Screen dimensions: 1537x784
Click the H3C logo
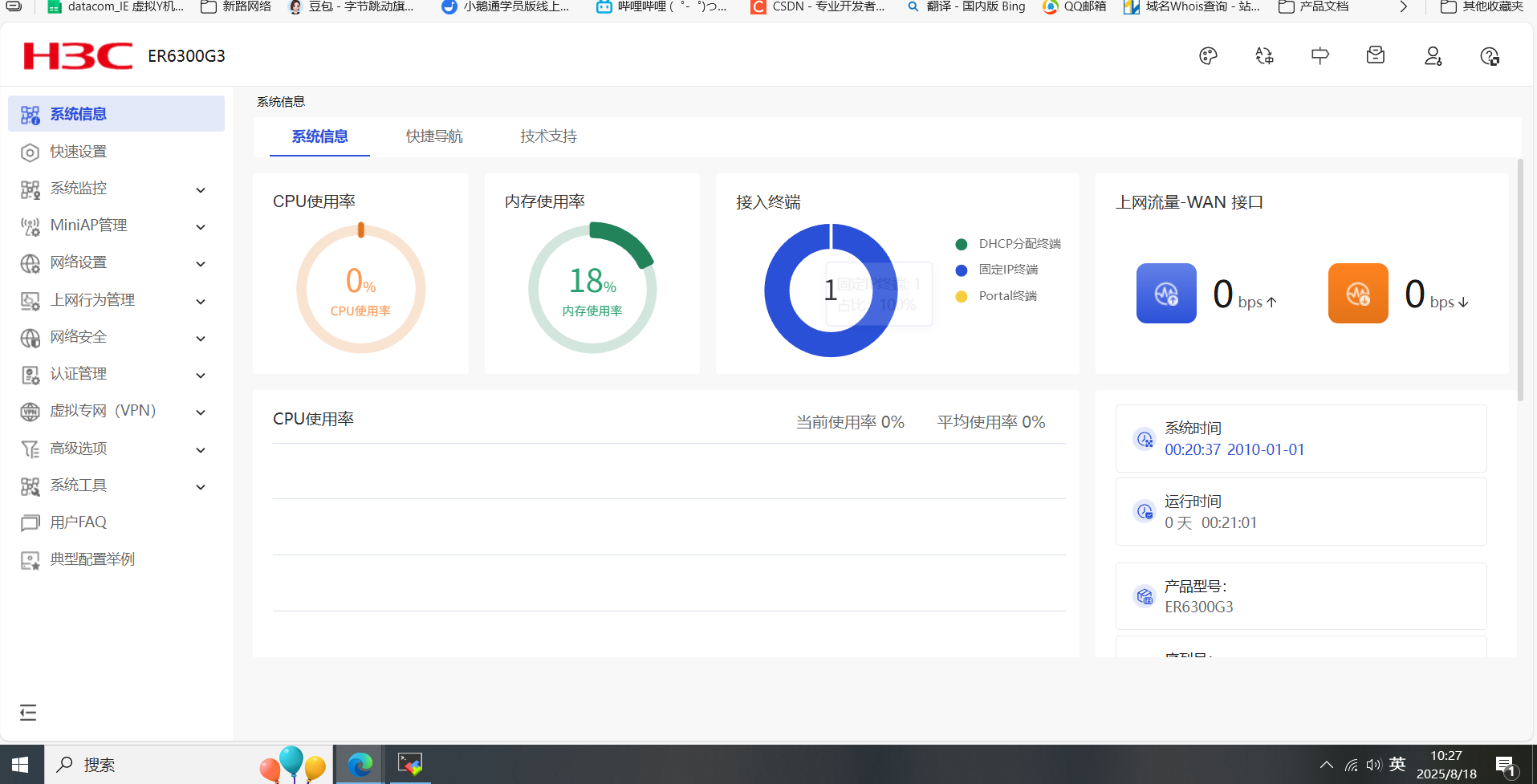point(77,55)
